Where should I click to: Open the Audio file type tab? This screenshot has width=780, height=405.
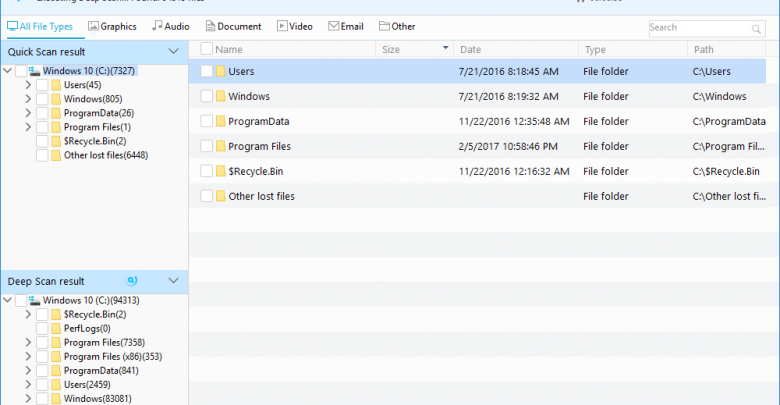tap(171, 26)
